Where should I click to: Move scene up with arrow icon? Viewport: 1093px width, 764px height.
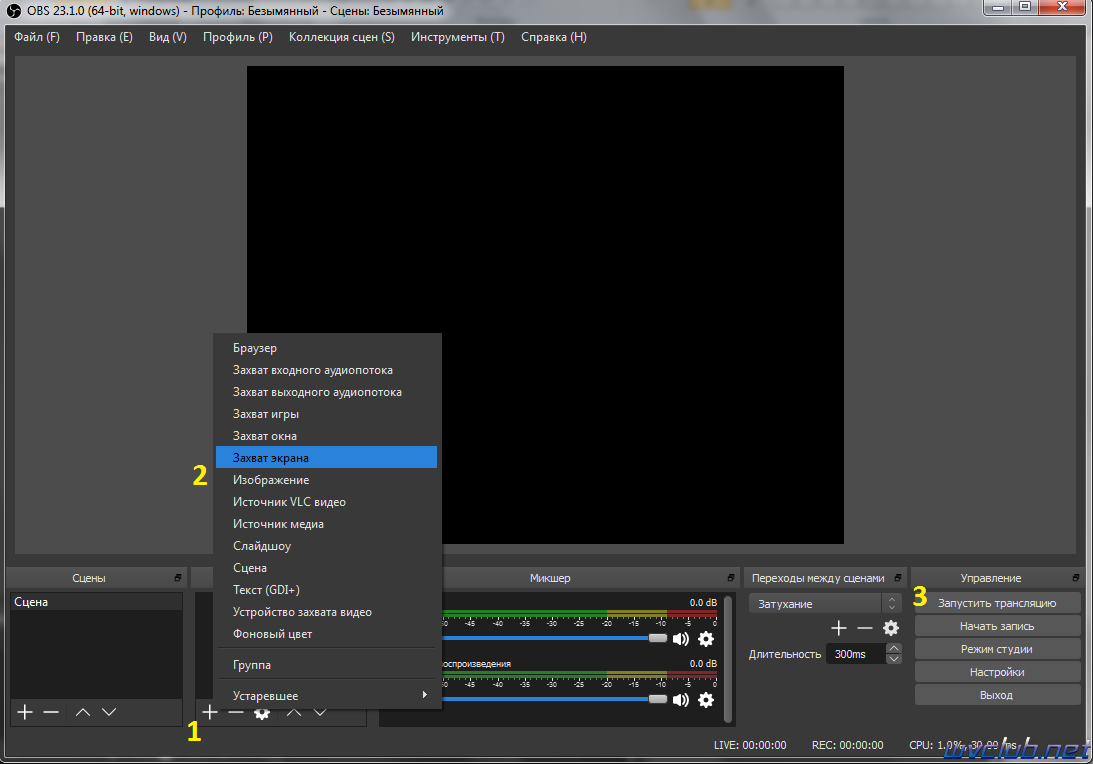click(83, 712)
